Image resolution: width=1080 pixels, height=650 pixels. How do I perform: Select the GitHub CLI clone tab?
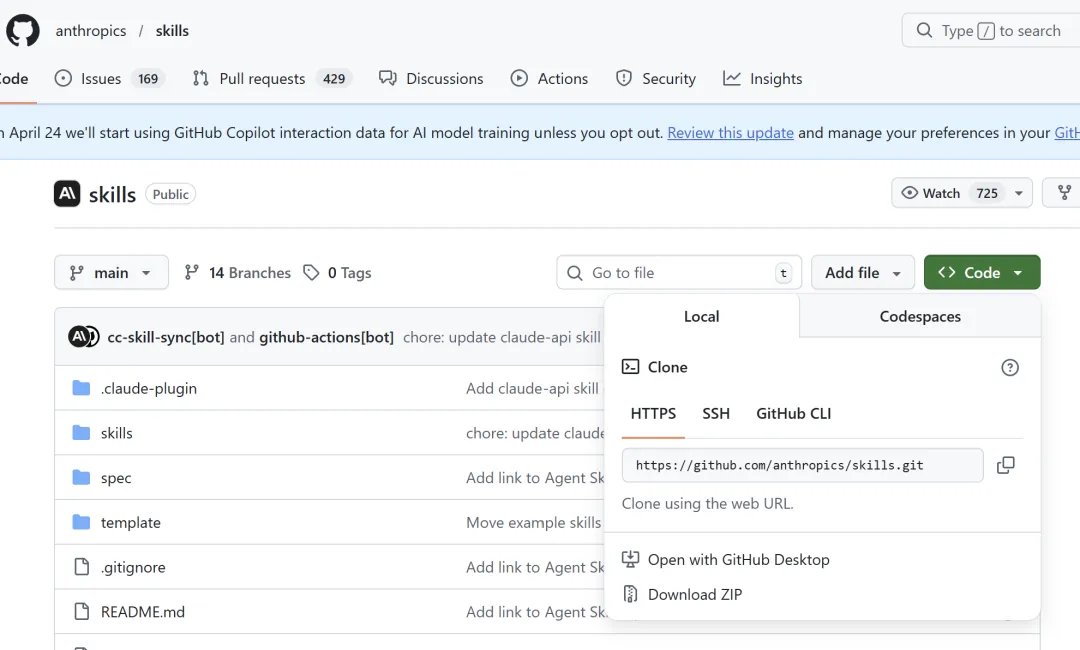tap(793, 413)
